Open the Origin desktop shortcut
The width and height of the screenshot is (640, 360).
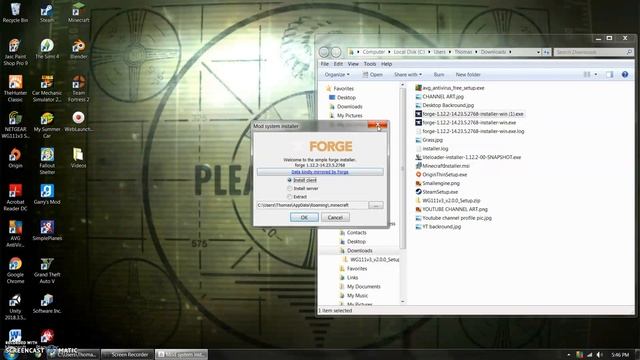tap(15, 158)
